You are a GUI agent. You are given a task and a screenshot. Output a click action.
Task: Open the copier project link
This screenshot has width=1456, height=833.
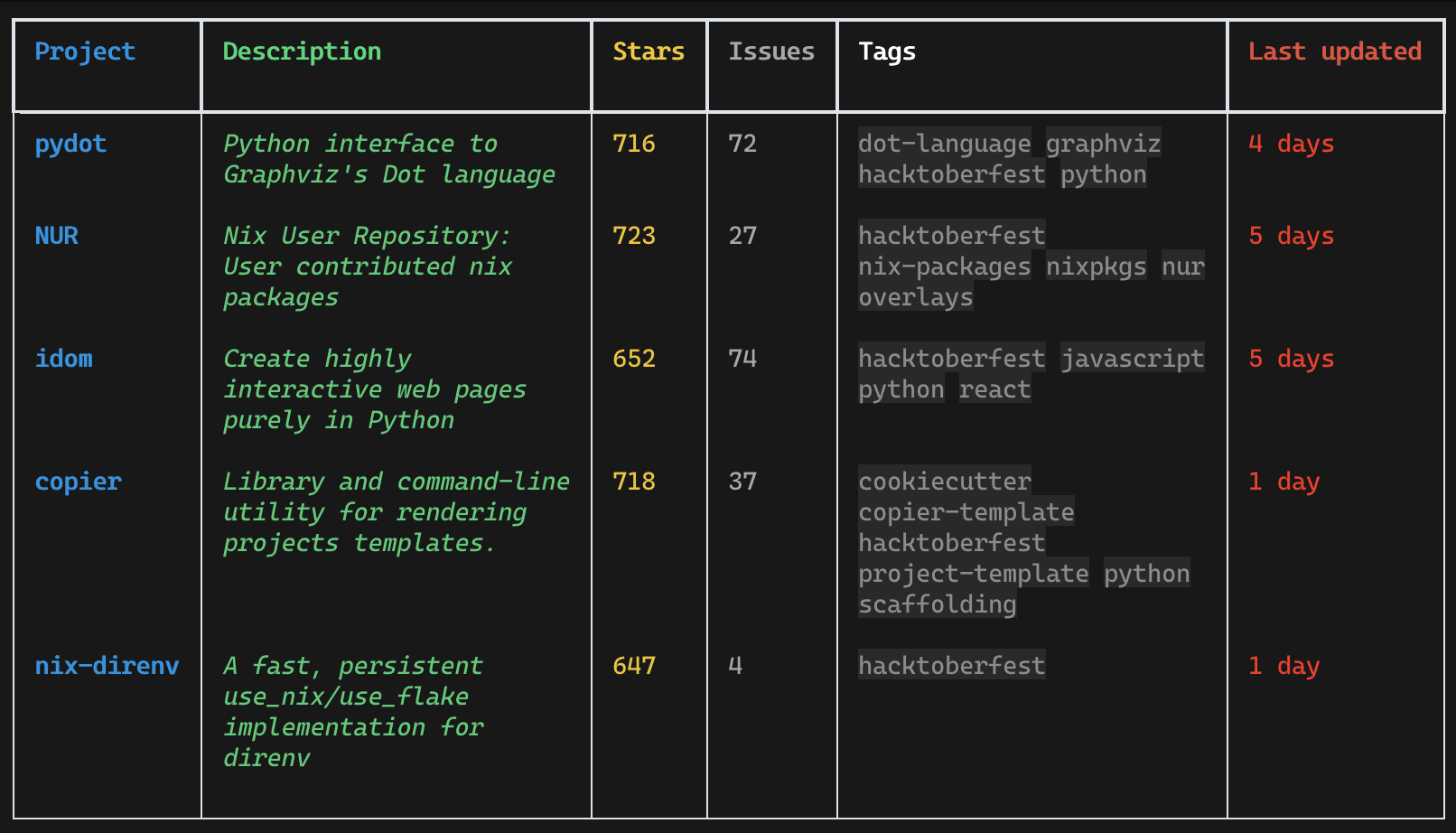pyautogui.click(x=78, y=482)
